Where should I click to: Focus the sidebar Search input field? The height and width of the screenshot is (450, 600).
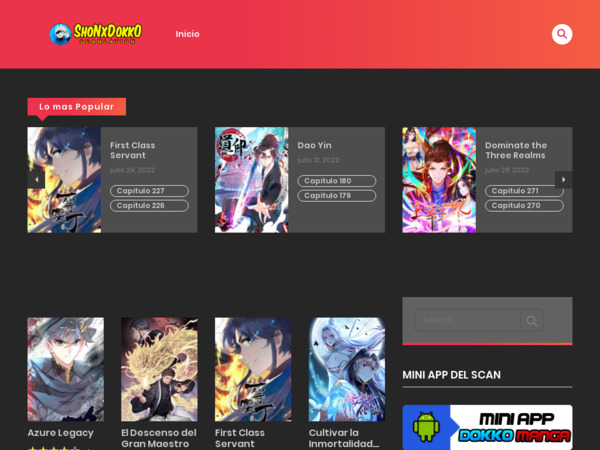point(468,320)
